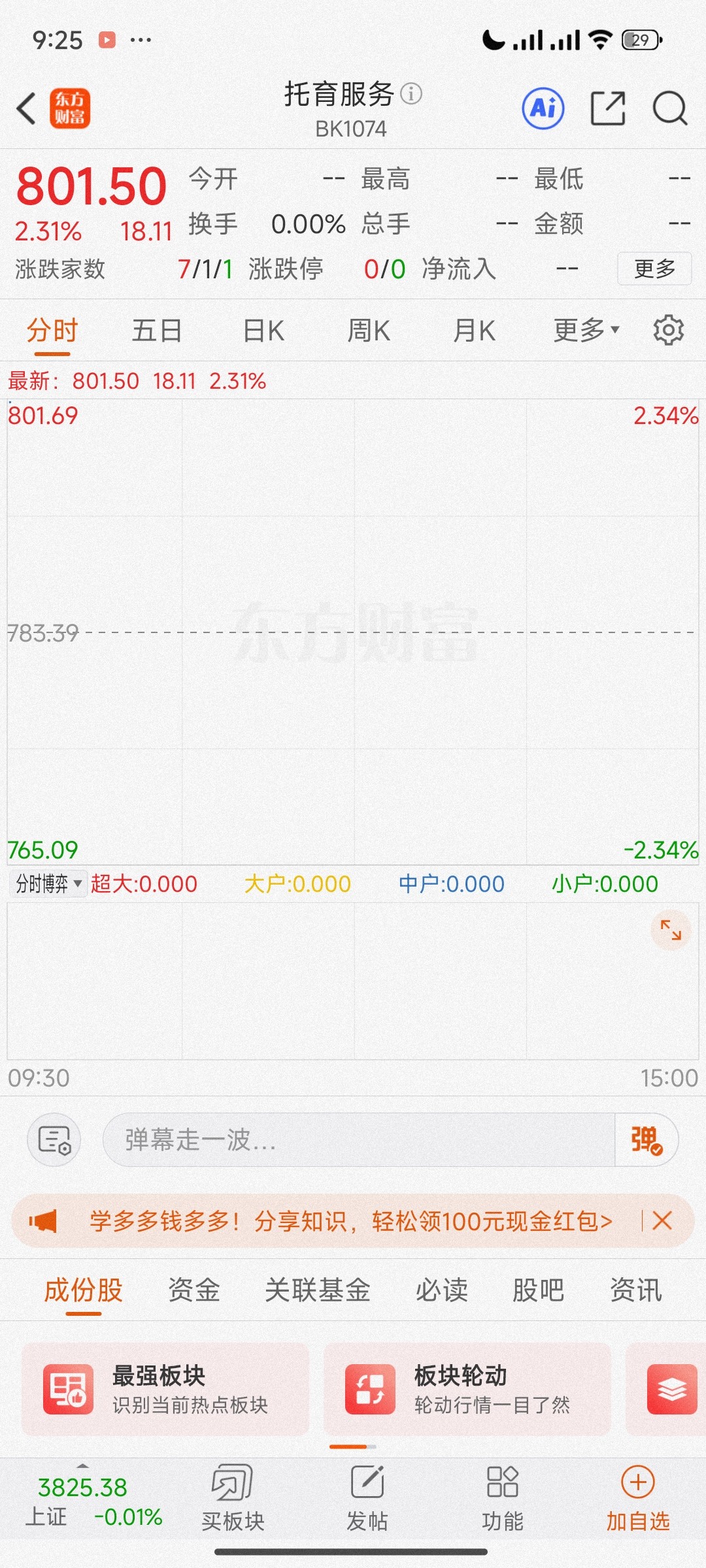The image size is (706, 1568).
Task: Expand the 分时博弈 indicator dropdown
Action: pyautogui.click(x=48, y=884)
